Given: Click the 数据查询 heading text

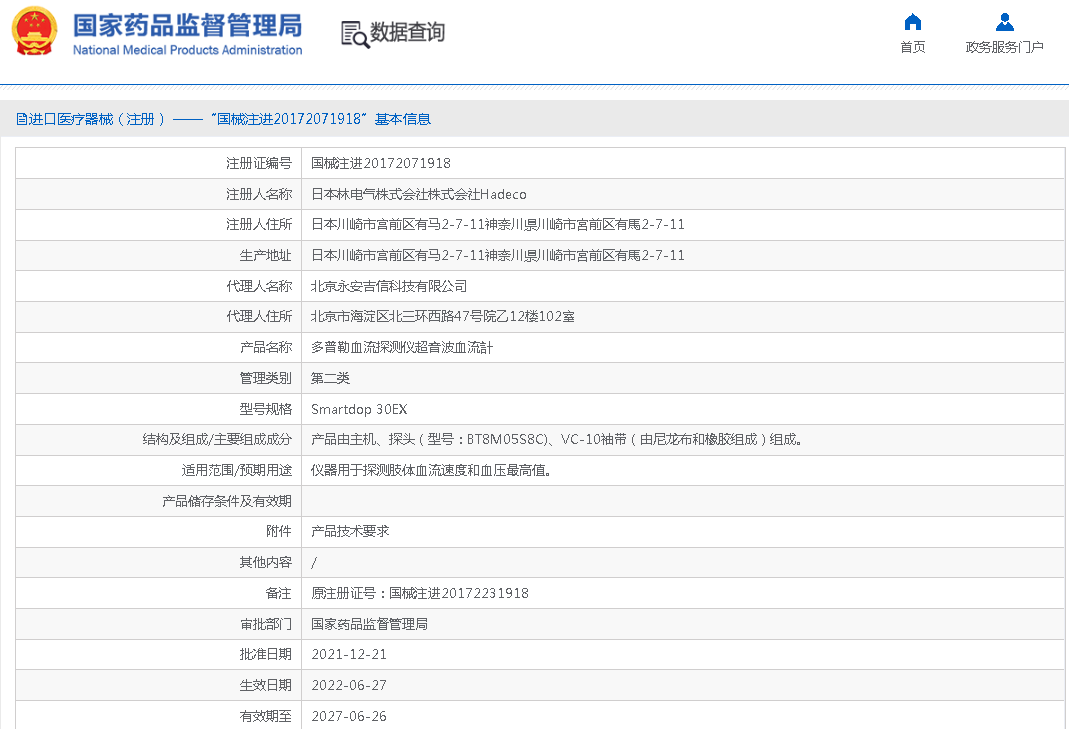Looking at the screenshot, I should 407,32.
